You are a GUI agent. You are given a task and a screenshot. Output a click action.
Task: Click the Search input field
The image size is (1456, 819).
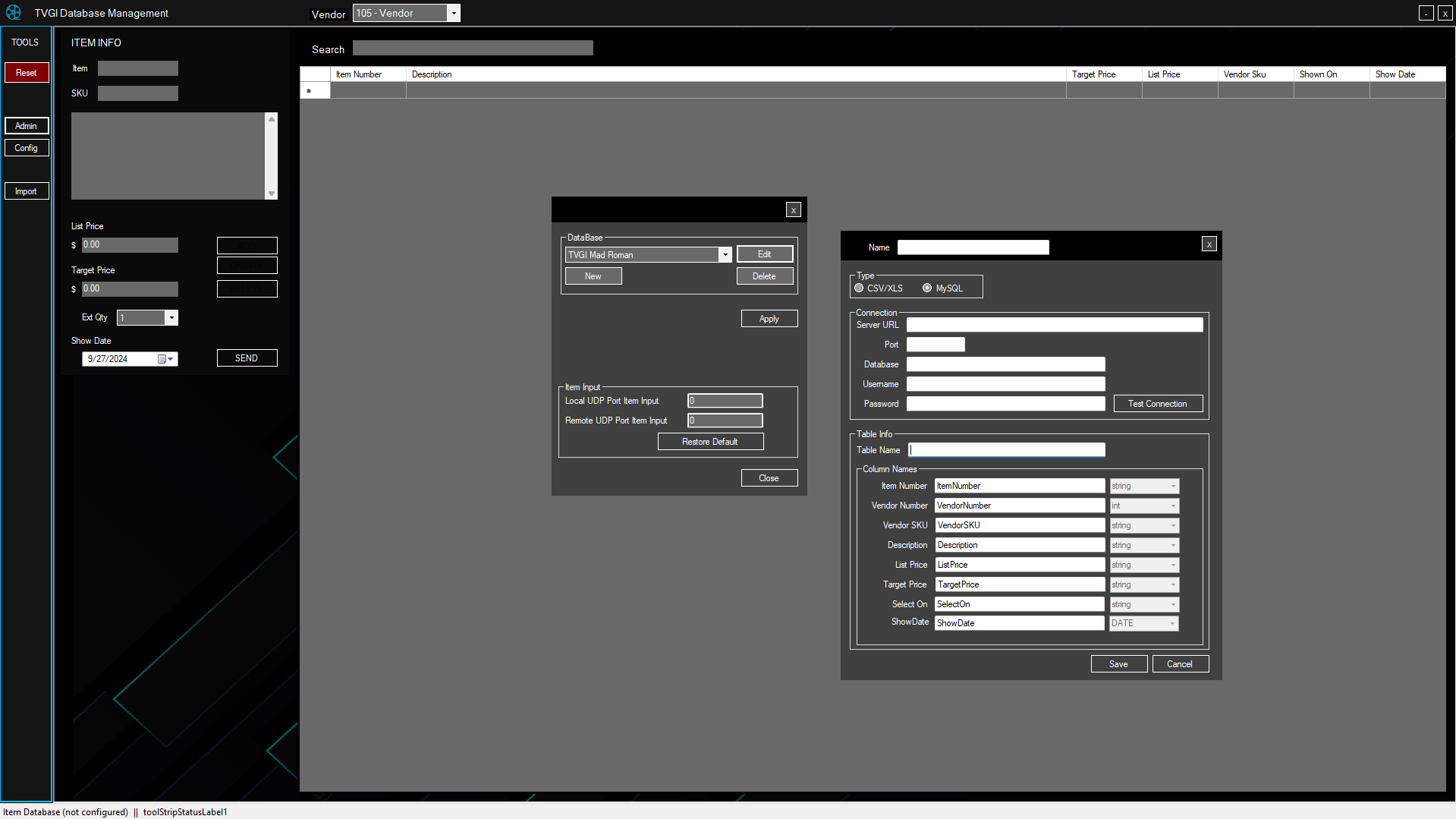tap(472, 47)
